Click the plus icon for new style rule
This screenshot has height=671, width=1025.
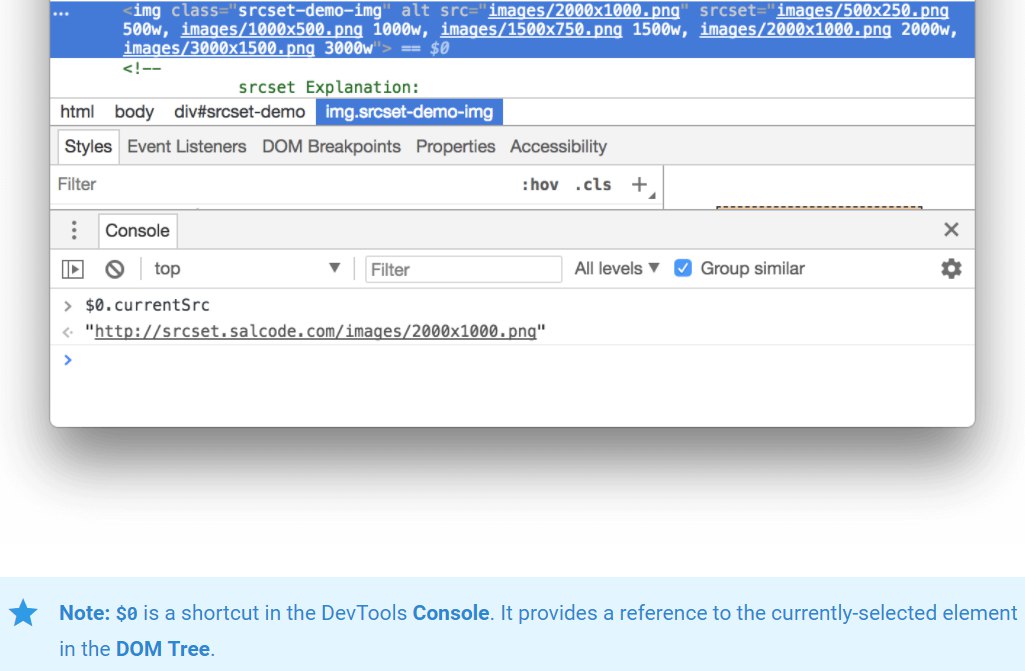tap(640, 184)
